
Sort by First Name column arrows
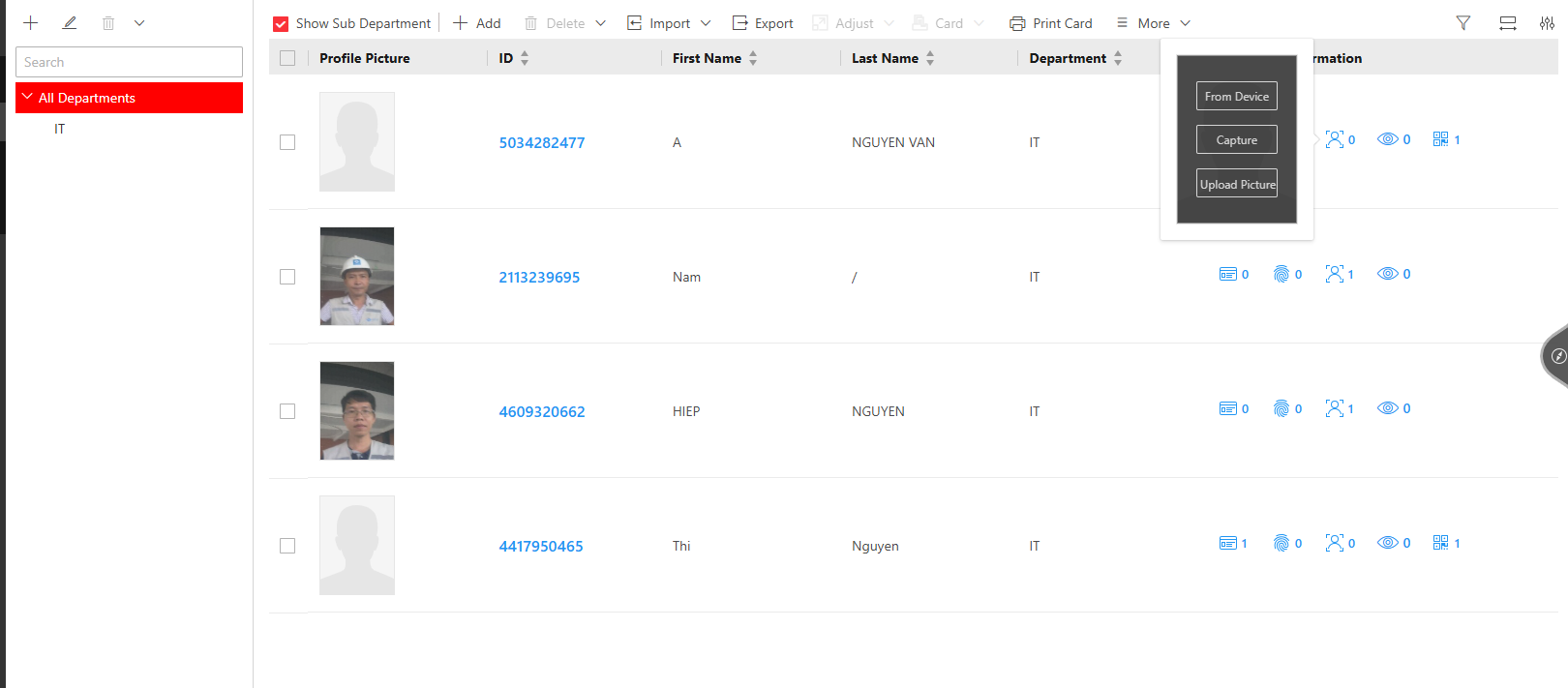(753, 58)
